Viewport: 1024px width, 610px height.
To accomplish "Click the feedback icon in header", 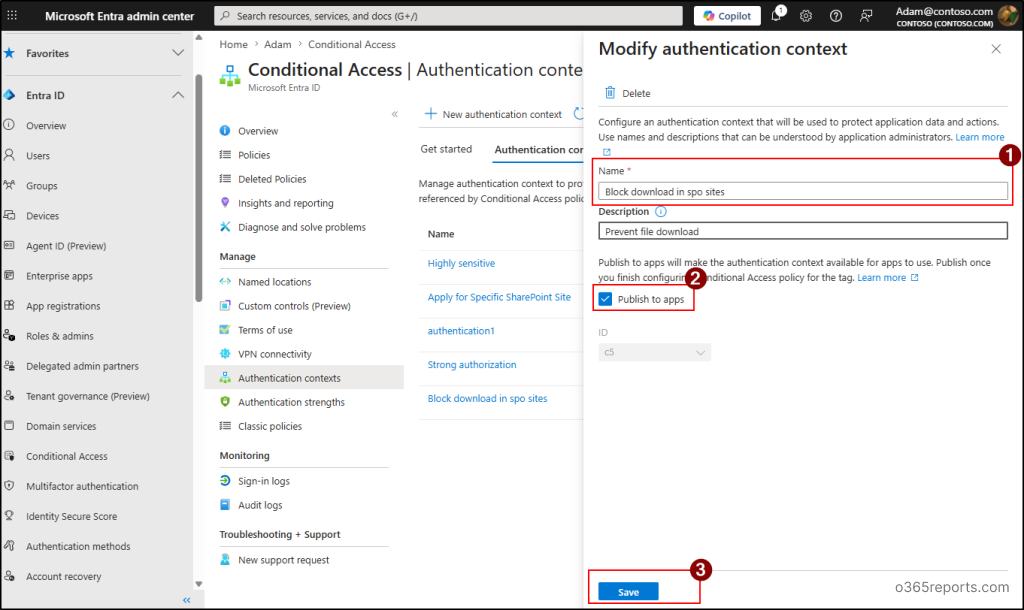I will 866,16.
